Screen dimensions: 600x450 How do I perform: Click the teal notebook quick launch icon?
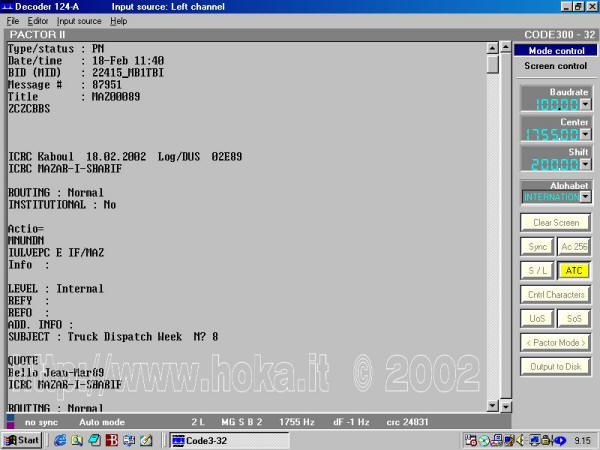tap(95, 440)
